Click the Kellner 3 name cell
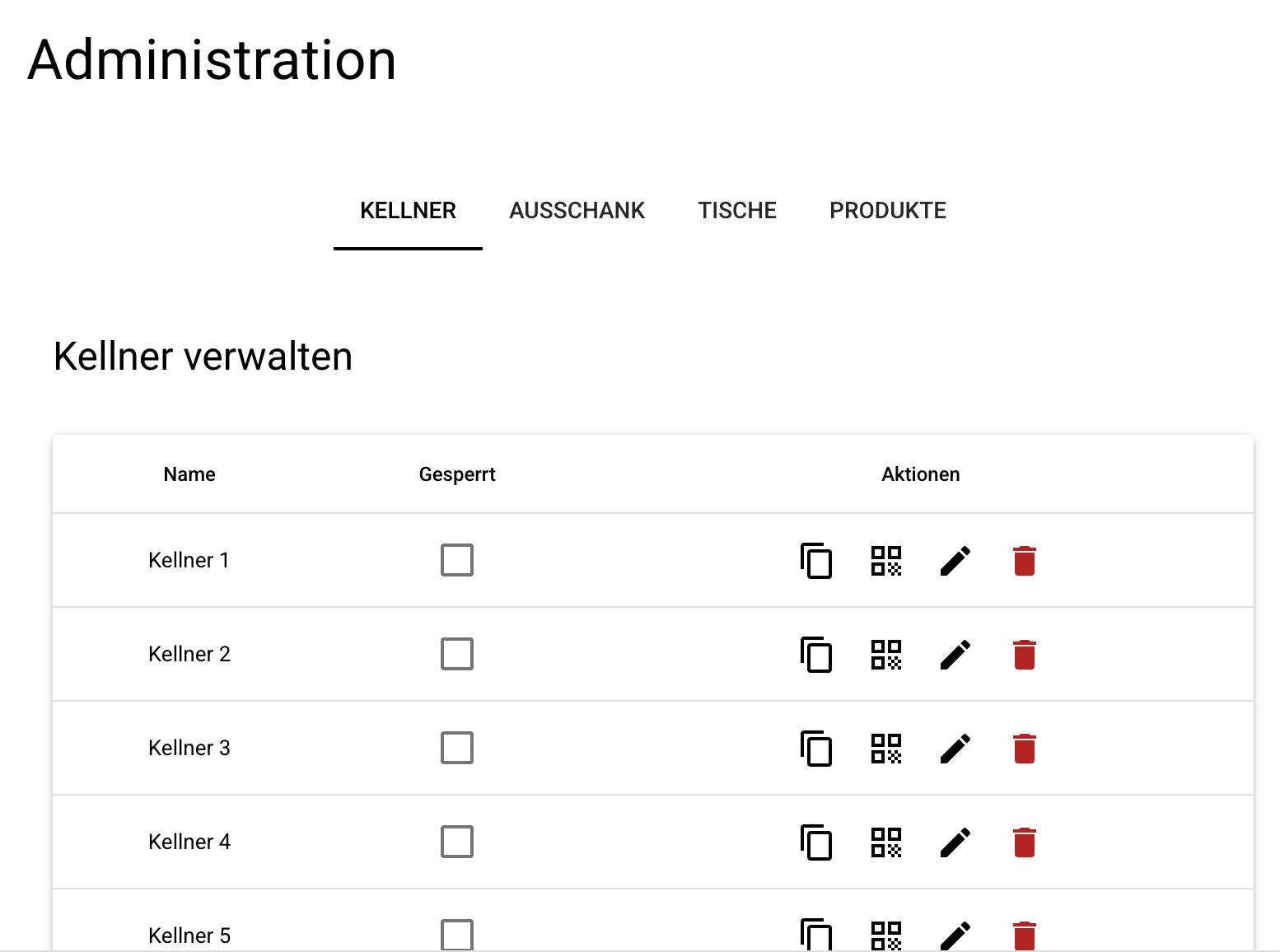This screenshot has height=952, width=1280. [189, 748]
